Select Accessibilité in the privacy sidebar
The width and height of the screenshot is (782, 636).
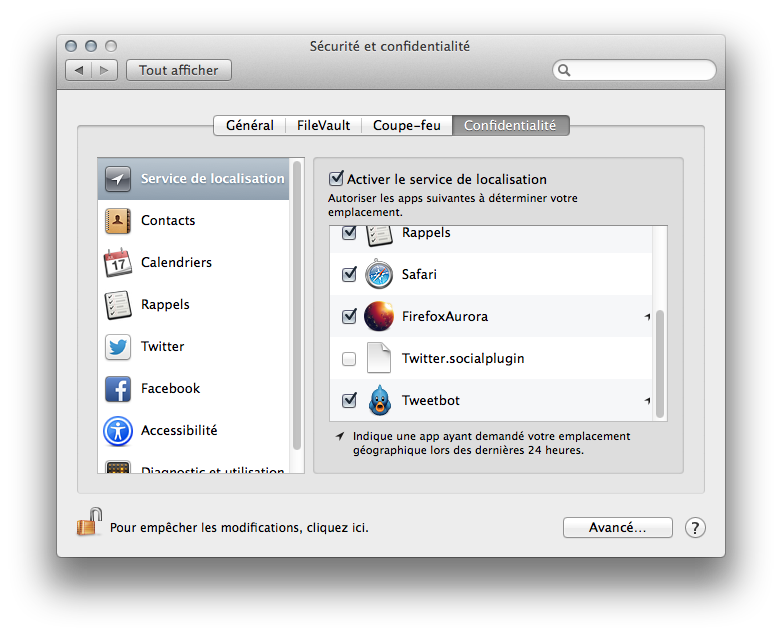point(194,430)
